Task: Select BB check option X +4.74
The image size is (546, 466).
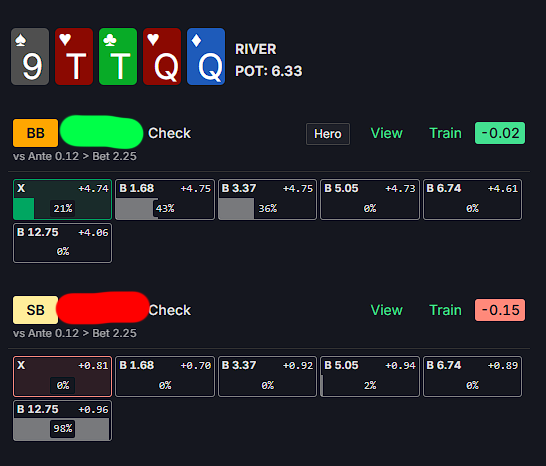Action: pos(62,199)
